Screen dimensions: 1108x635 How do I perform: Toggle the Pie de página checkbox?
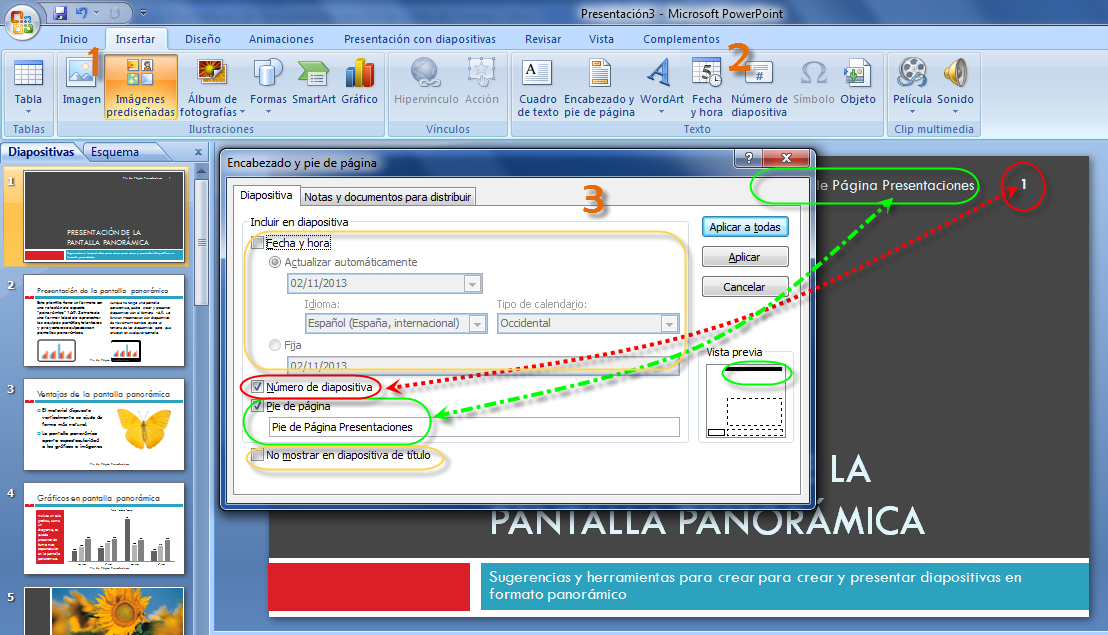point(258,406)
